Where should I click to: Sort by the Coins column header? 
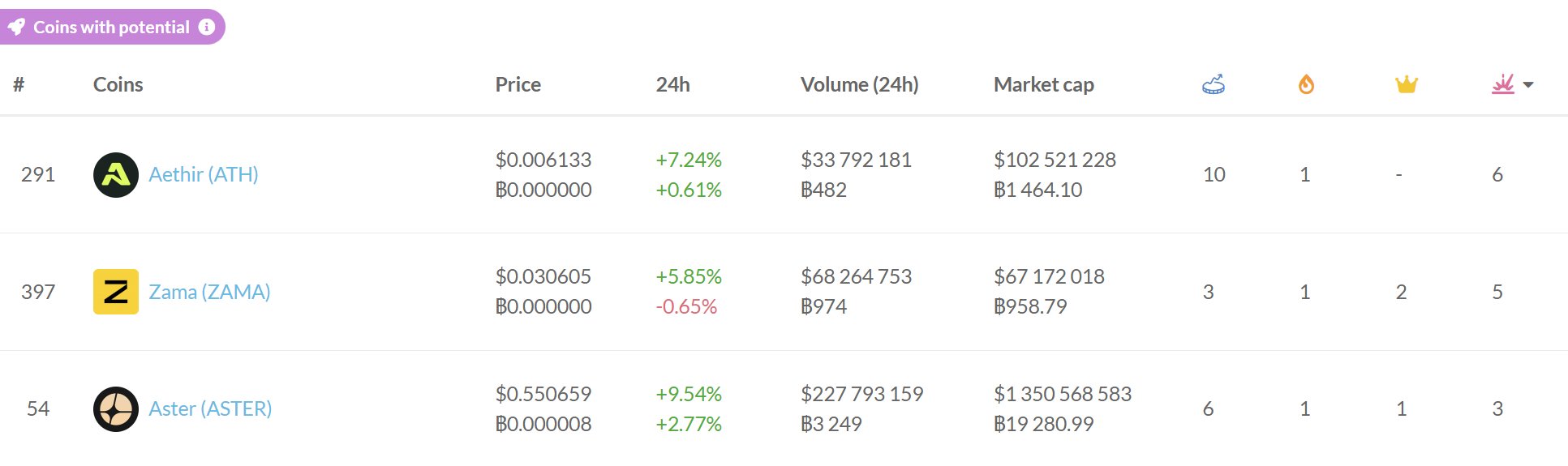(118, 84)
